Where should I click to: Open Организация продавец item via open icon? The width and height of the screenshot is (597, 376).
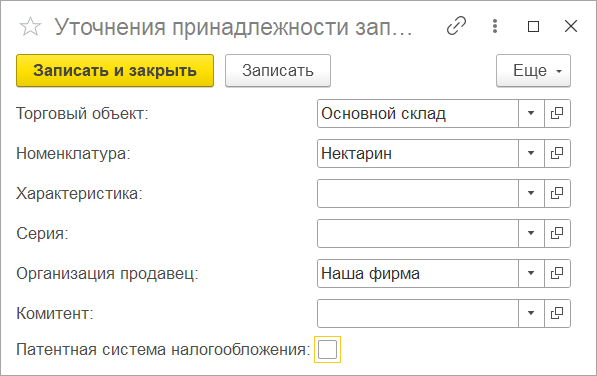(x=557, y=273)
